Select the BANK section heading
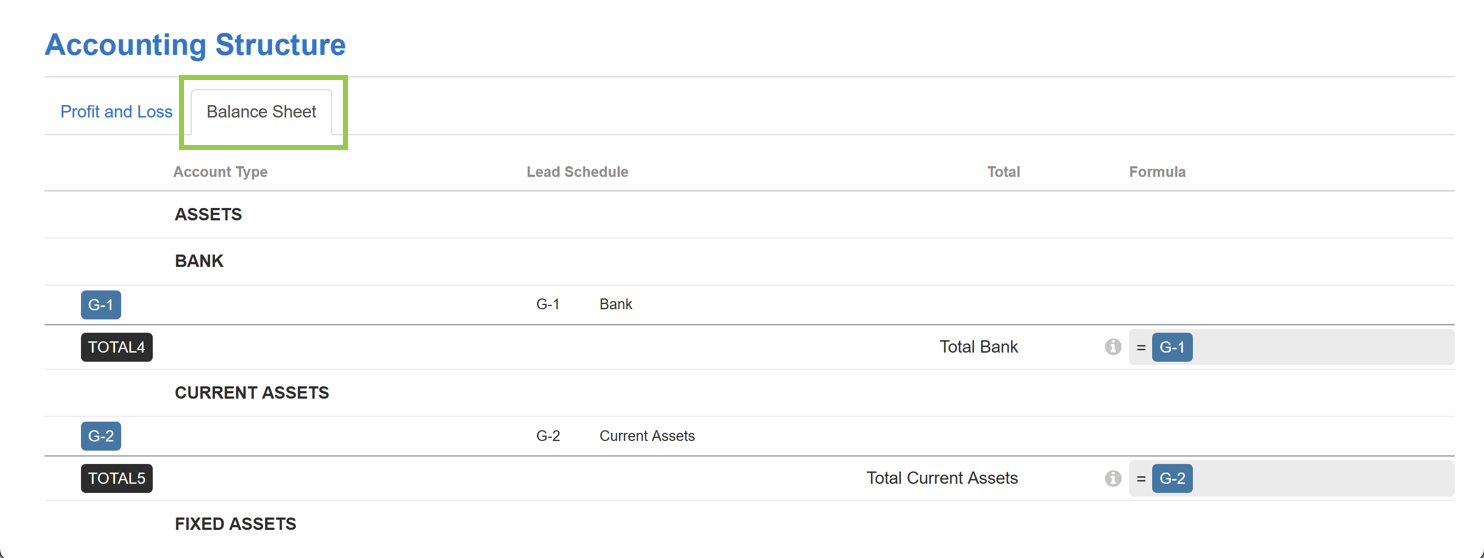Screen dimensions: 1484x558 coord(199,261)
